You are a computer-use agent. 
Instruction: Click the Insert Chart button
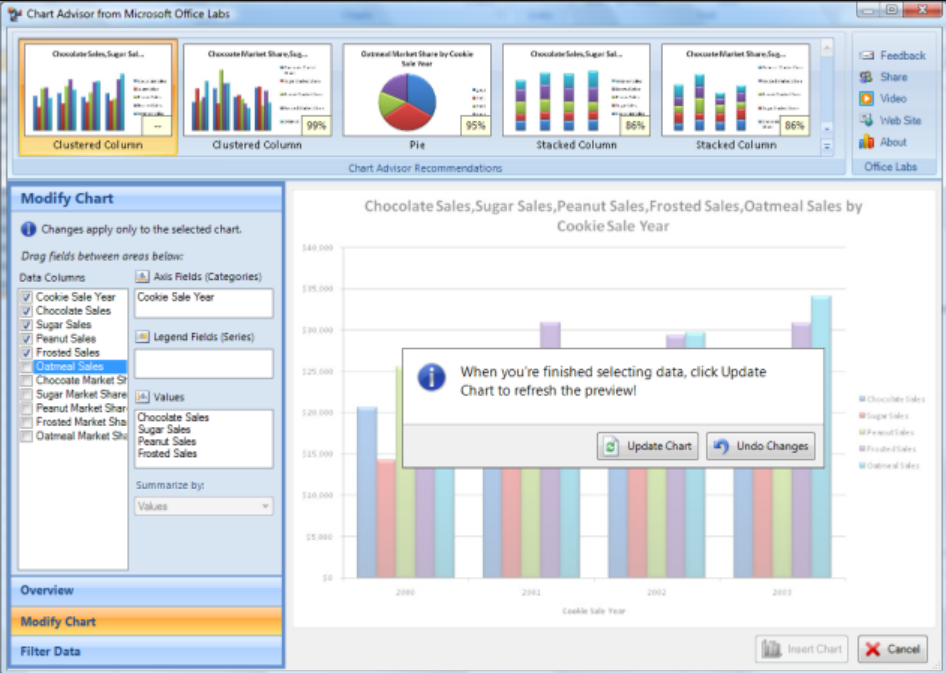click(801, 649)
